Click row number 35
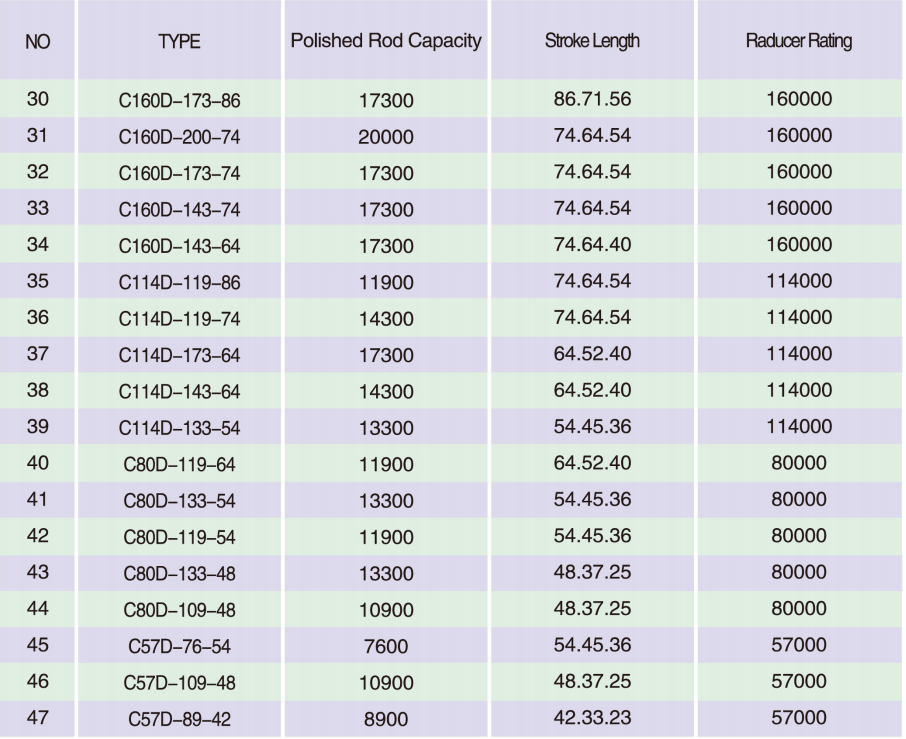The height and width of the screenshot is (739, 906). coord(36,281)
